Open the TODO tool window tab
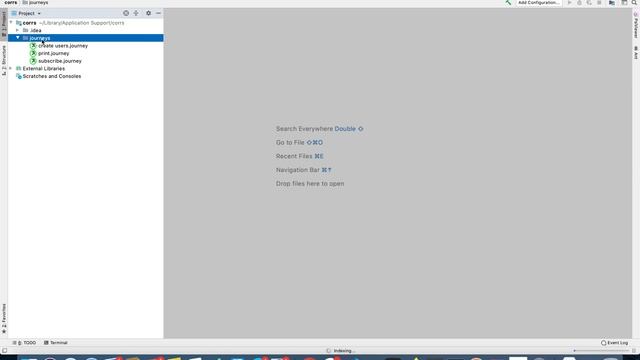Screen dimensions: 640x360 [x=24, y=342]
